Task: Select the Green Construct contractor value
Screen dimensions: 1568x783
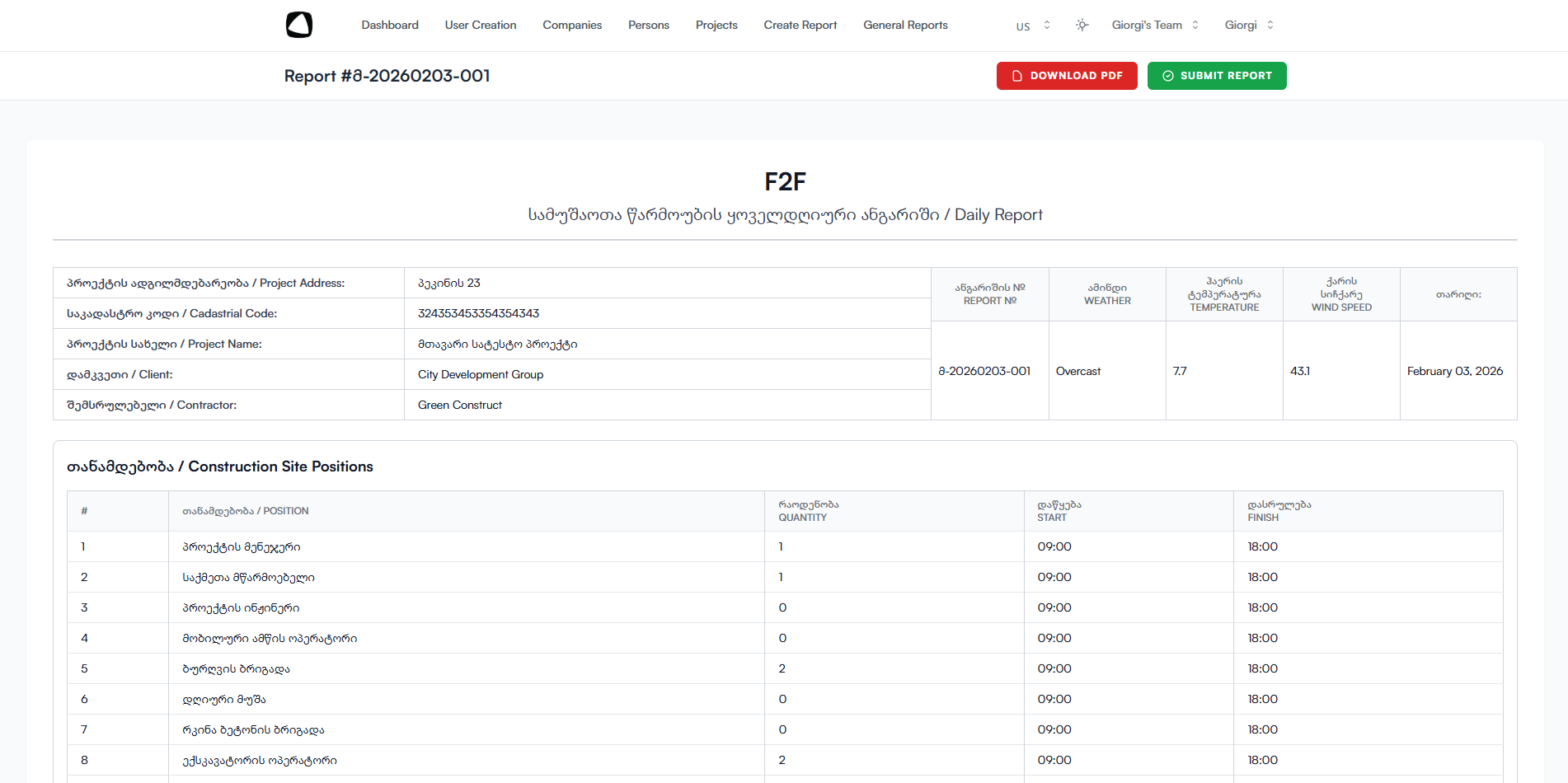Action: [460, 405]
